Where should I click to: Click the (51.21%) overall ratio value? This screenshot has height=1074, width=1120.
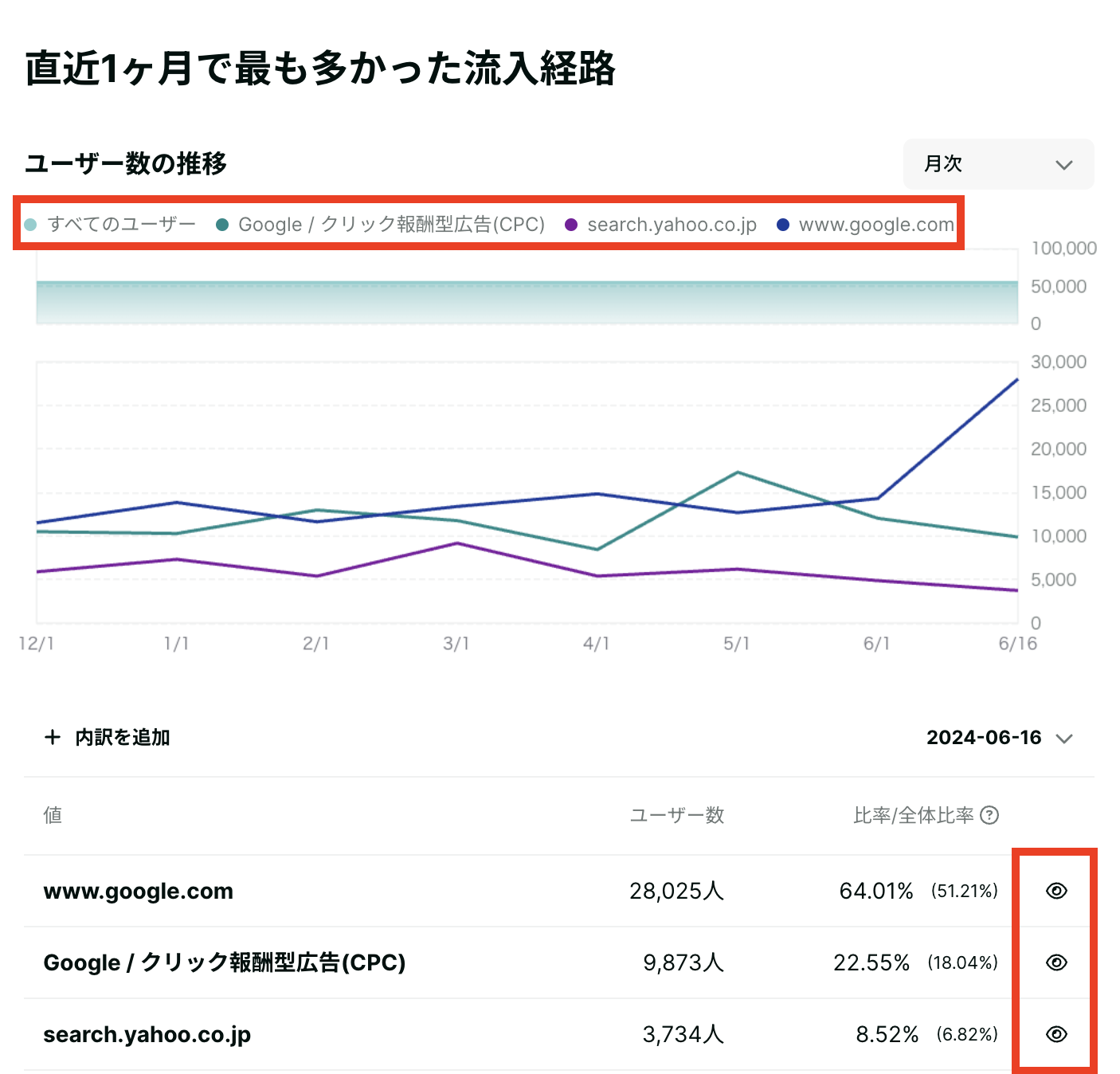tap(965, 891)
